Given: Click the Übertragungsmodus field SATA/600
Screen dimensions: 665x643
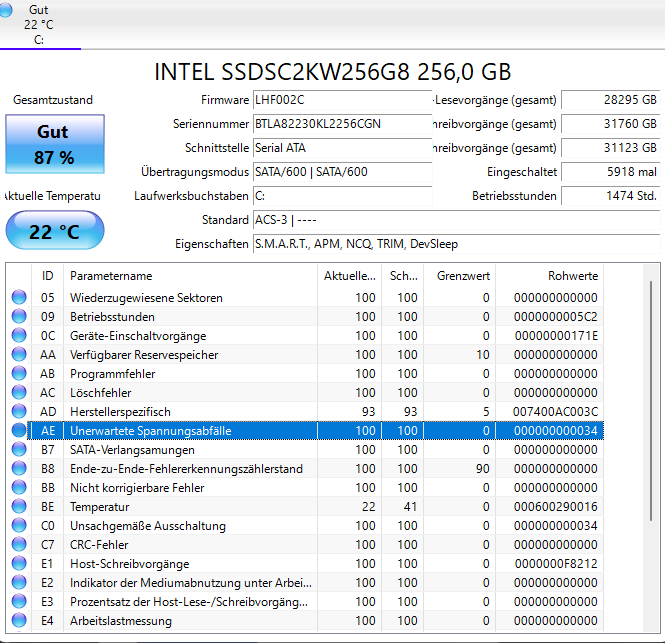Looking at the screenshot, I should tap(343, 172).
